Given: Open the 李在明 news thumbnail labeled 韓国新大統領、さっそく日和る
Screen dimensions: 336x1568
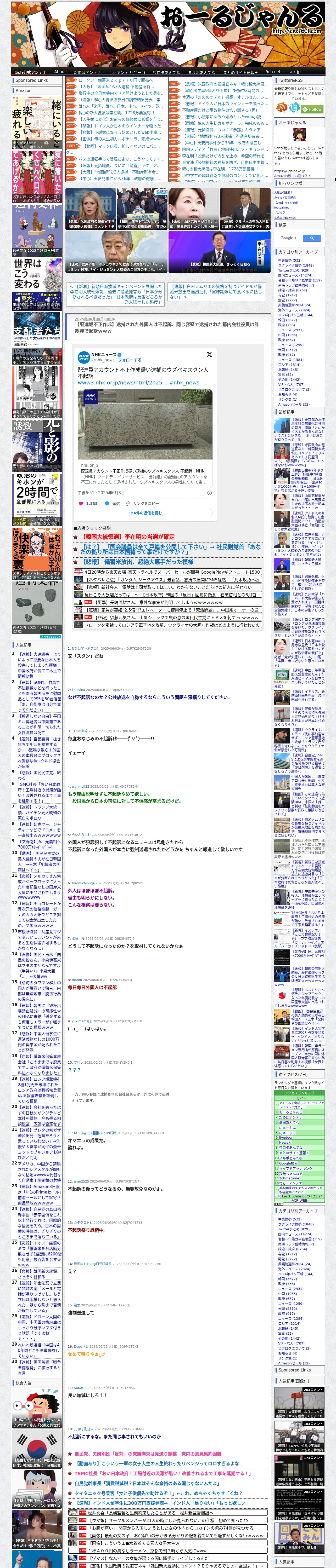Looking at the screenshot, I should (220, 252).
